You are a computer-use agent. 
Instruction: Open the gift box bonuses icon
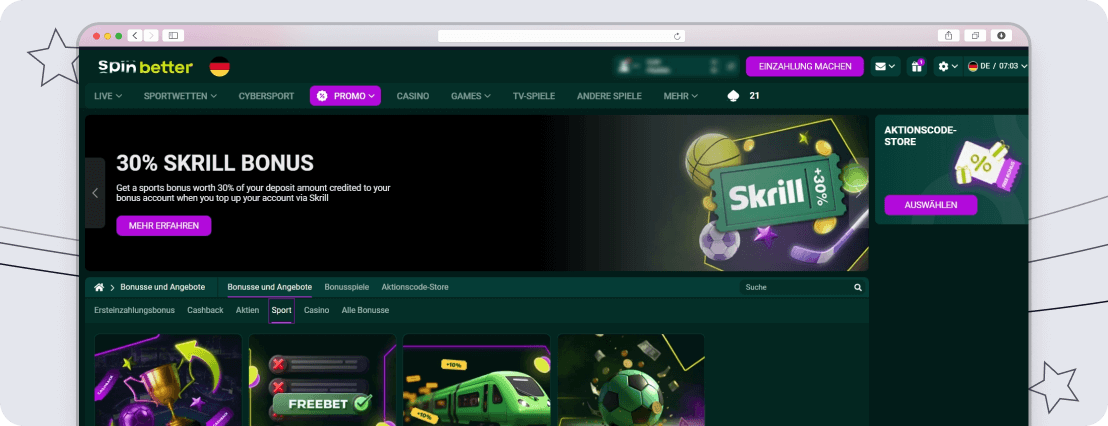click(x=917, y=66)
